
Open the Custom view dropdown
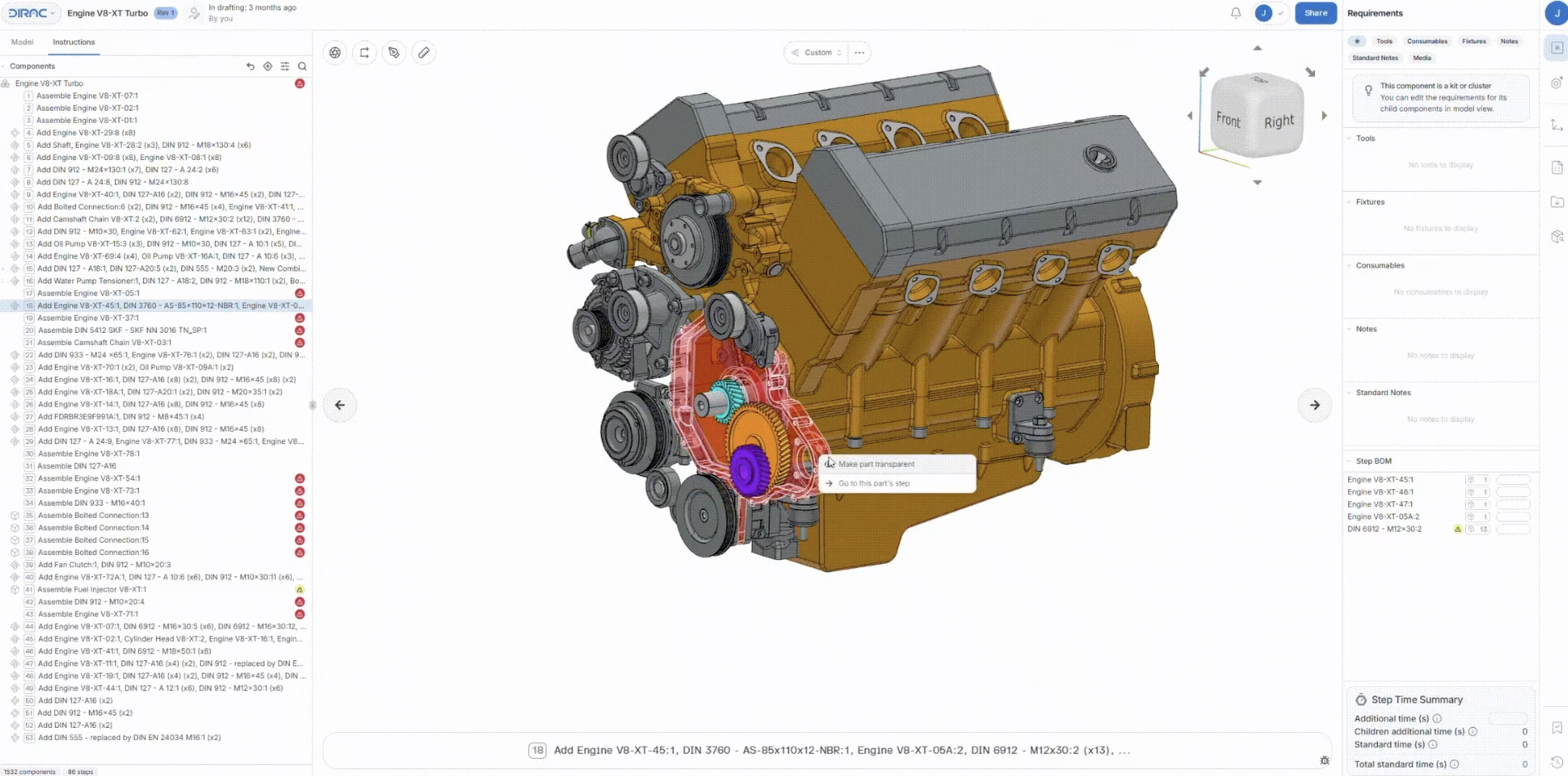pyautogui.click(x=816, y=52)
